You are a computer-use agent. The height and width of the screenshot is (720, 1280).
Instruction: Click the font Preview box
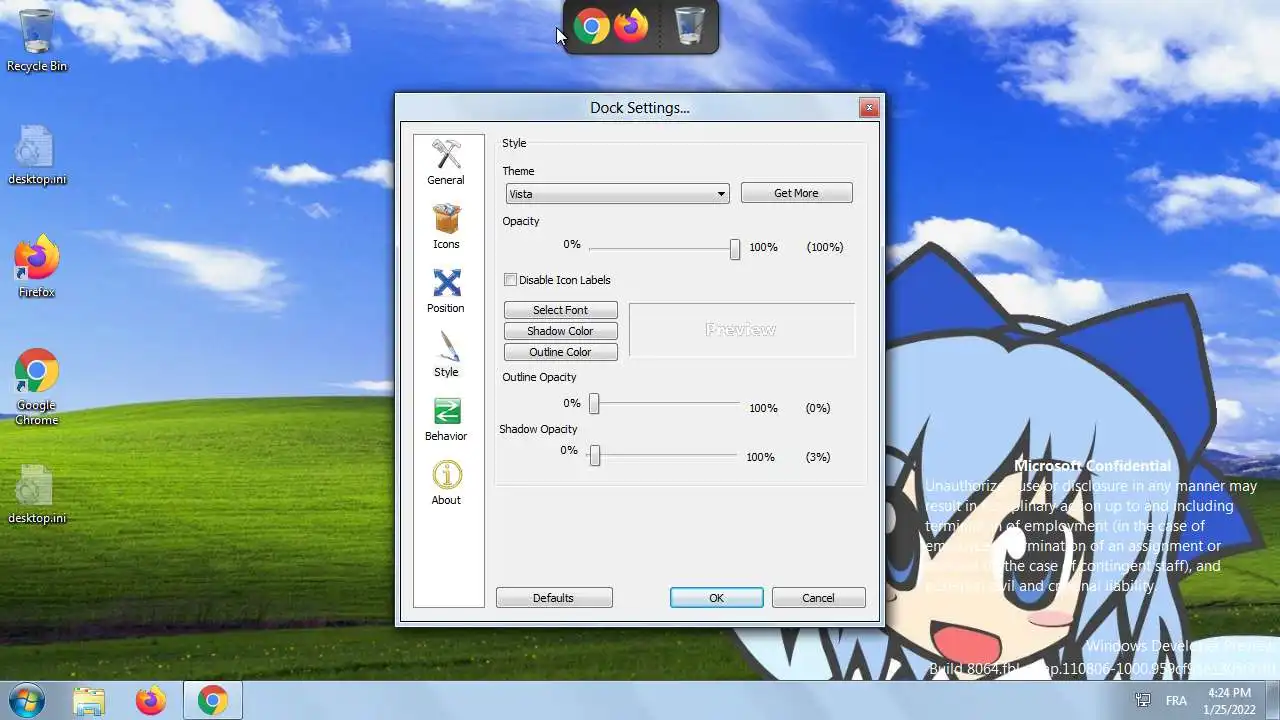741,330
